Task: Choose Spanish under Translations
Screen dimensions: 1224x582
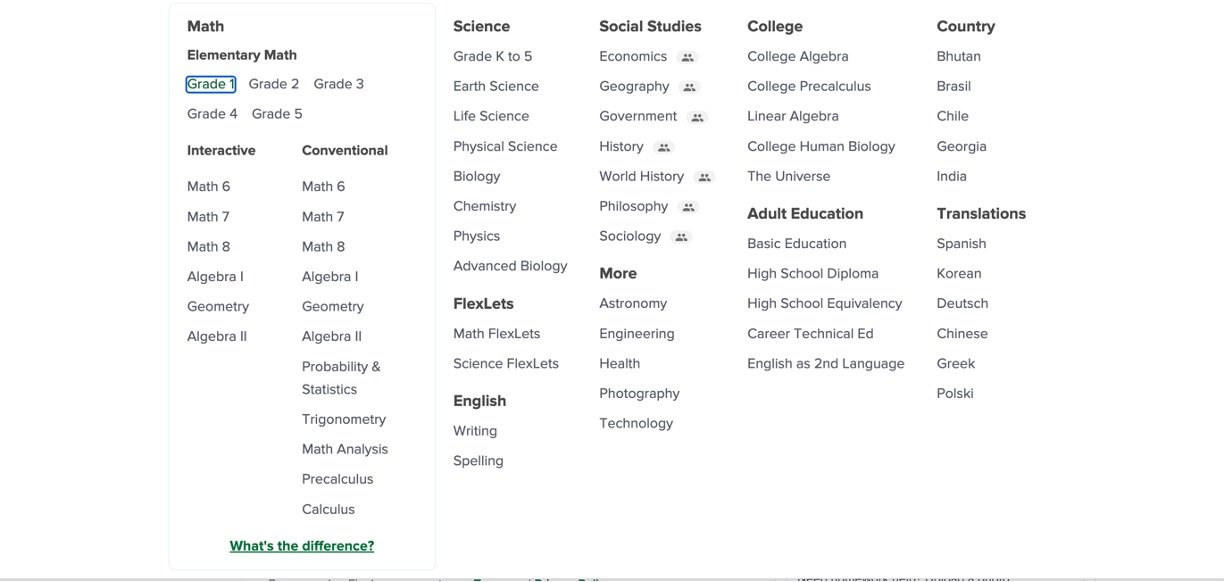Action: coord(962,243)
